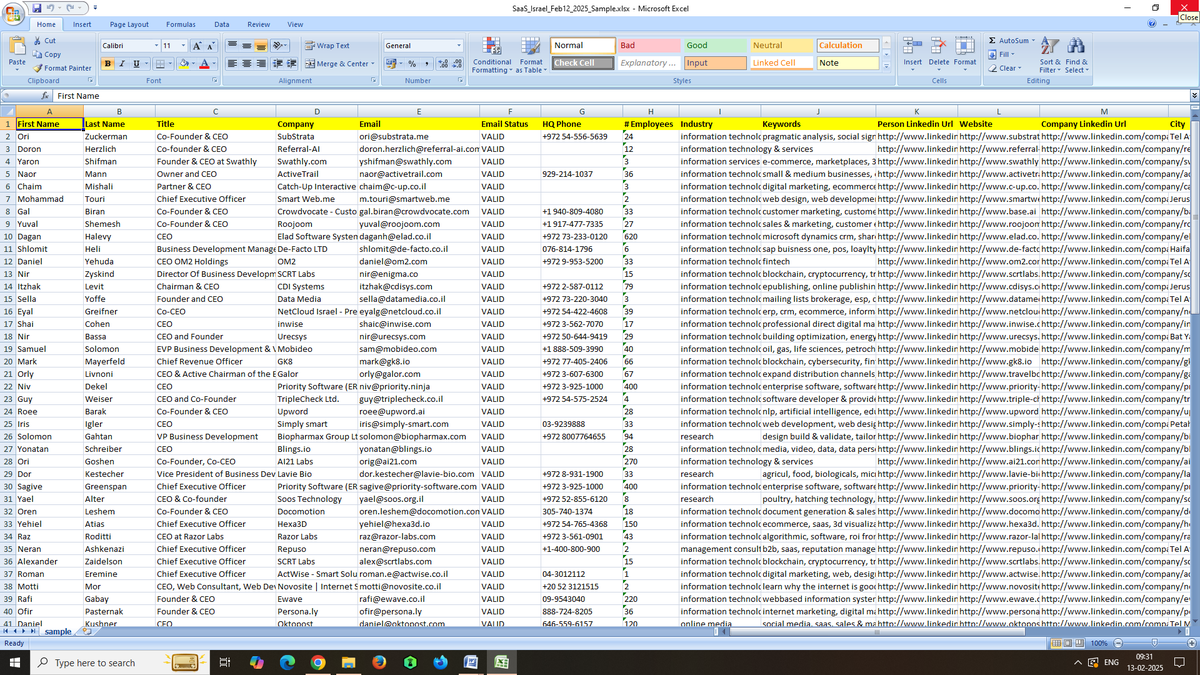Align text right

point(261,64)
